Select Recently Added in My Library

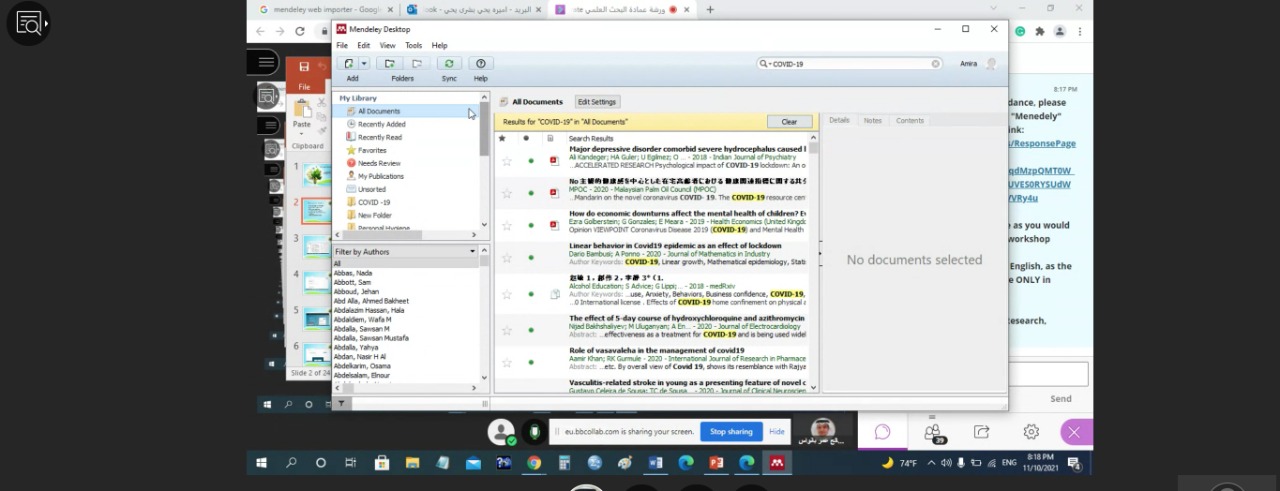[x=381, y=124]
